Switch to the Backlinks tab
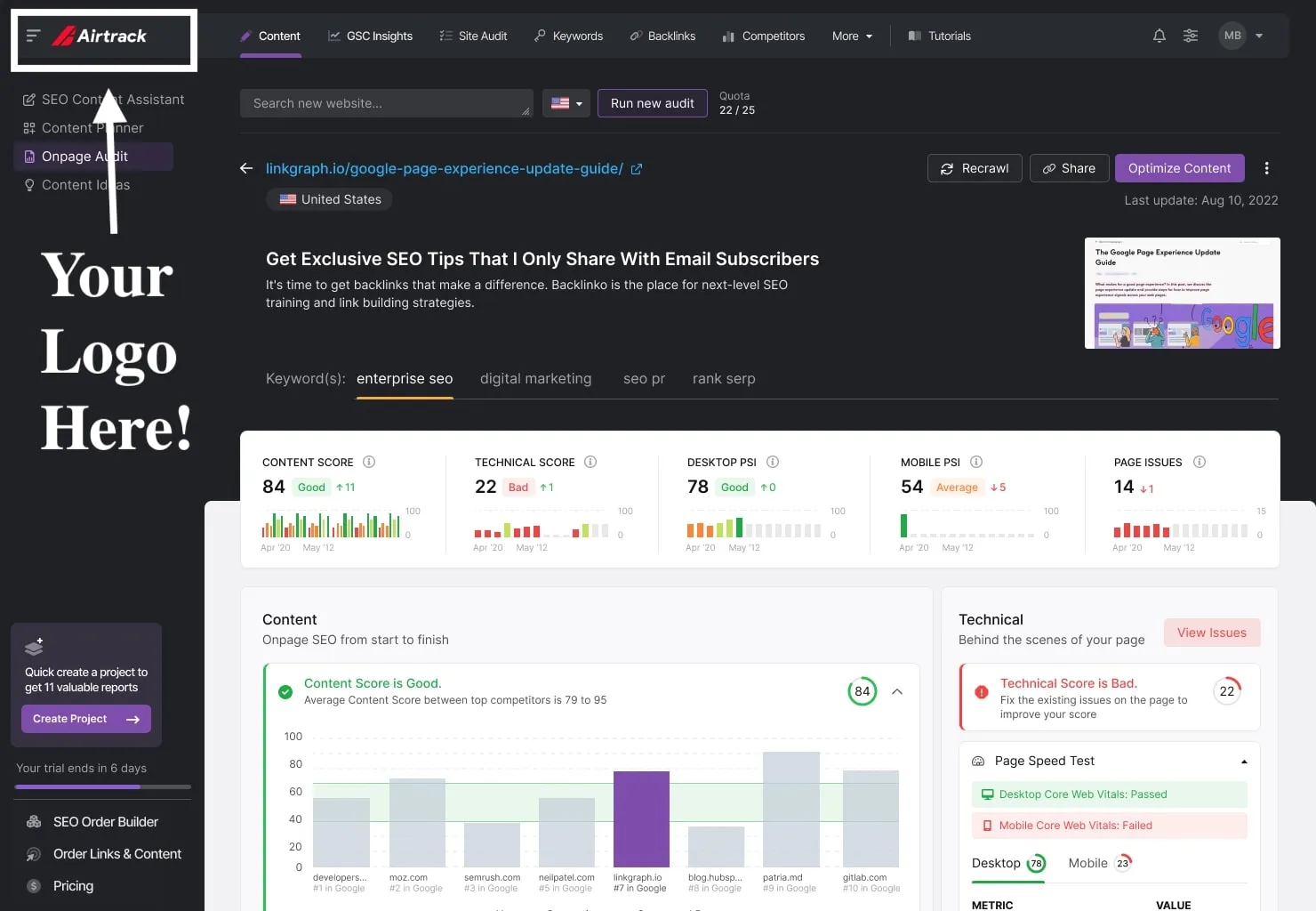Screen dimensions: 1316x911 (662, 36)
